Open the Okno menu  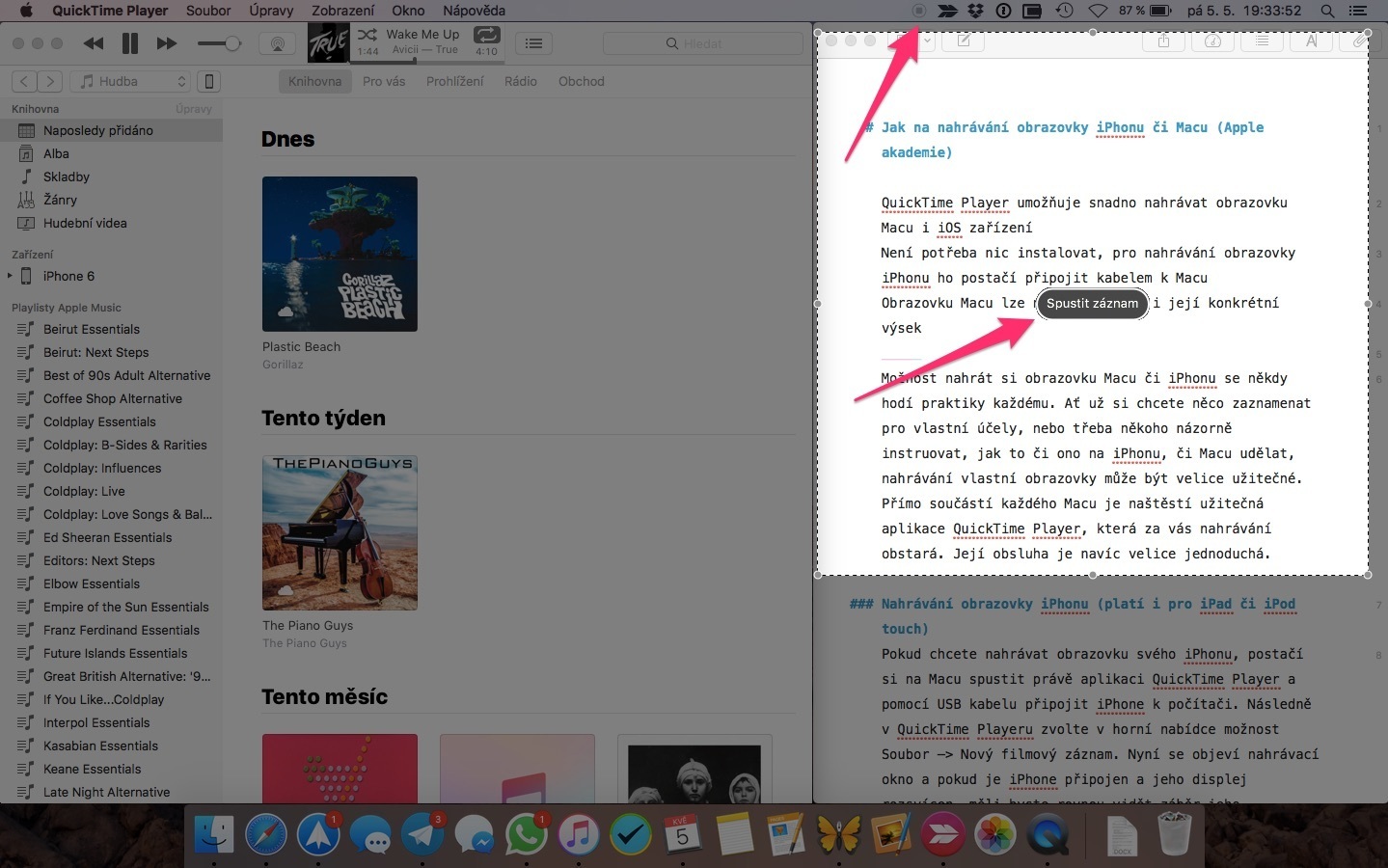click(x=407, y=11)
